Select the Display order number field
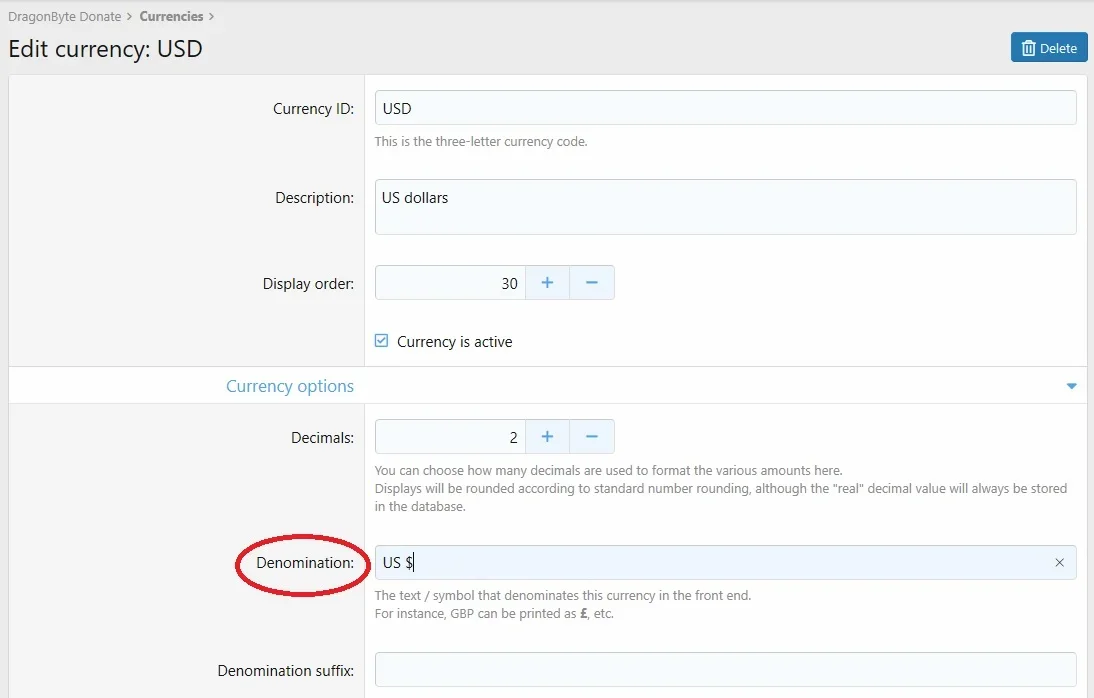The height and width of the screenshot is (698, 1094). click(x=450, y=283)
